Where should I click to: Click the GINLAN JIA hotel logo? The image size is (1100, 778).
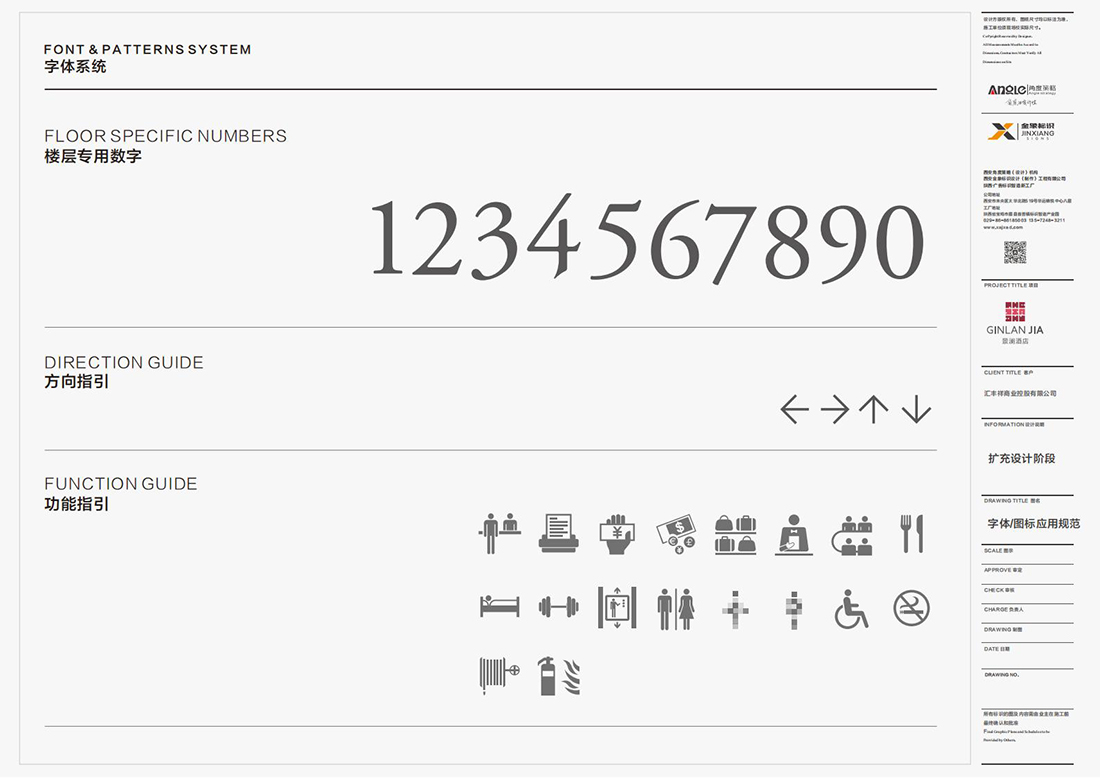(1013, 322)
